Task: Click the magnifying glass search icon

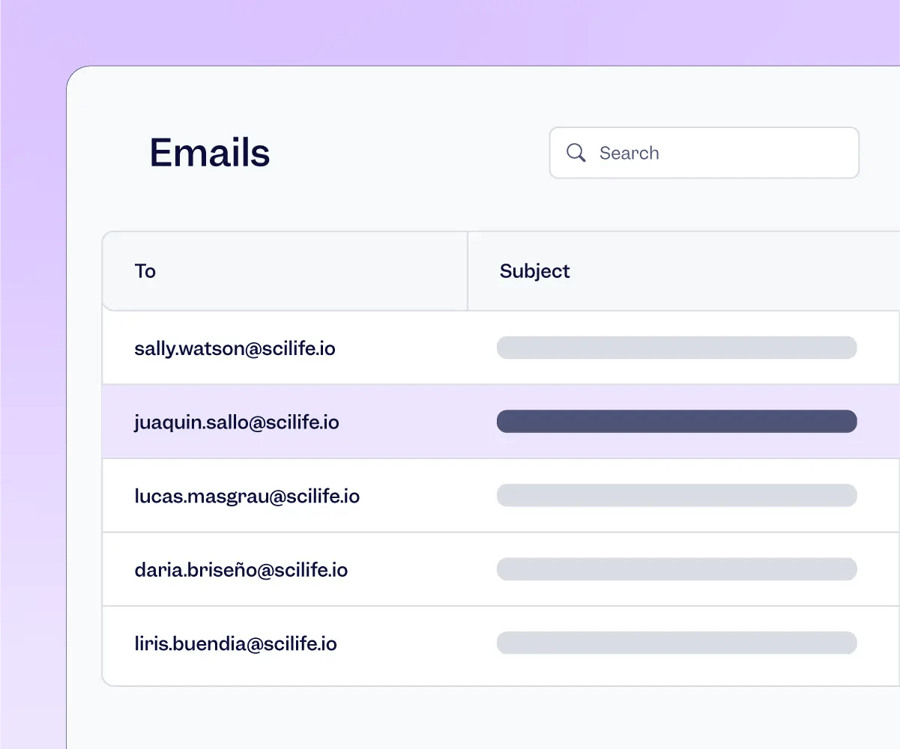Action: [x=576, y=153]
